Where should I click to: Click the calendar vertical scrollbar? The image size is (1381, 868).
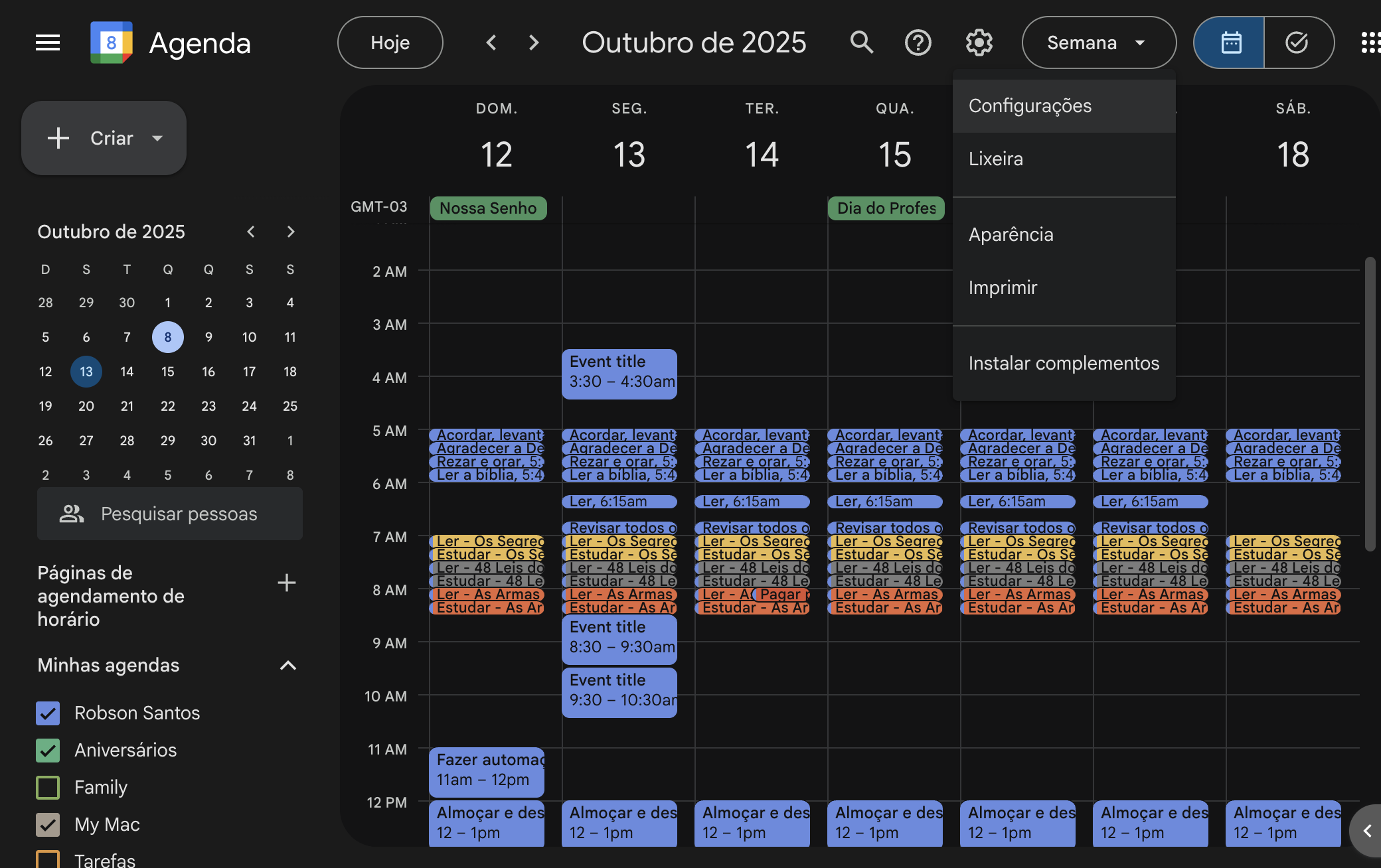tap(1370, 403)
